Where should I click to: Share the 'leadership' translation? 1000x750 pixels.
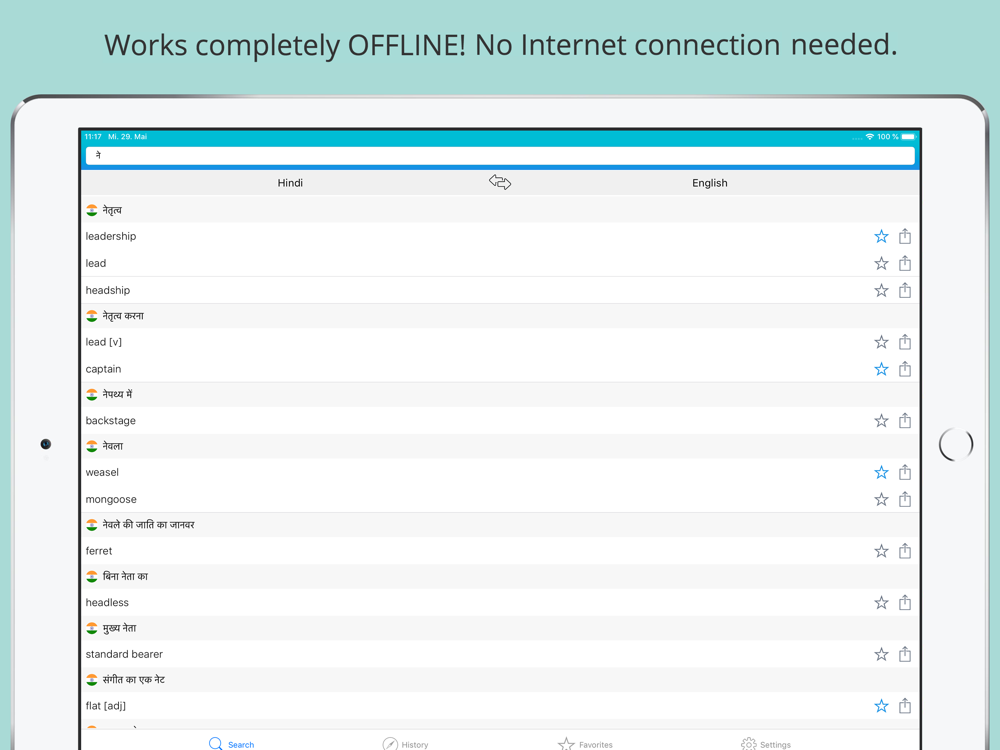[905, 237]
